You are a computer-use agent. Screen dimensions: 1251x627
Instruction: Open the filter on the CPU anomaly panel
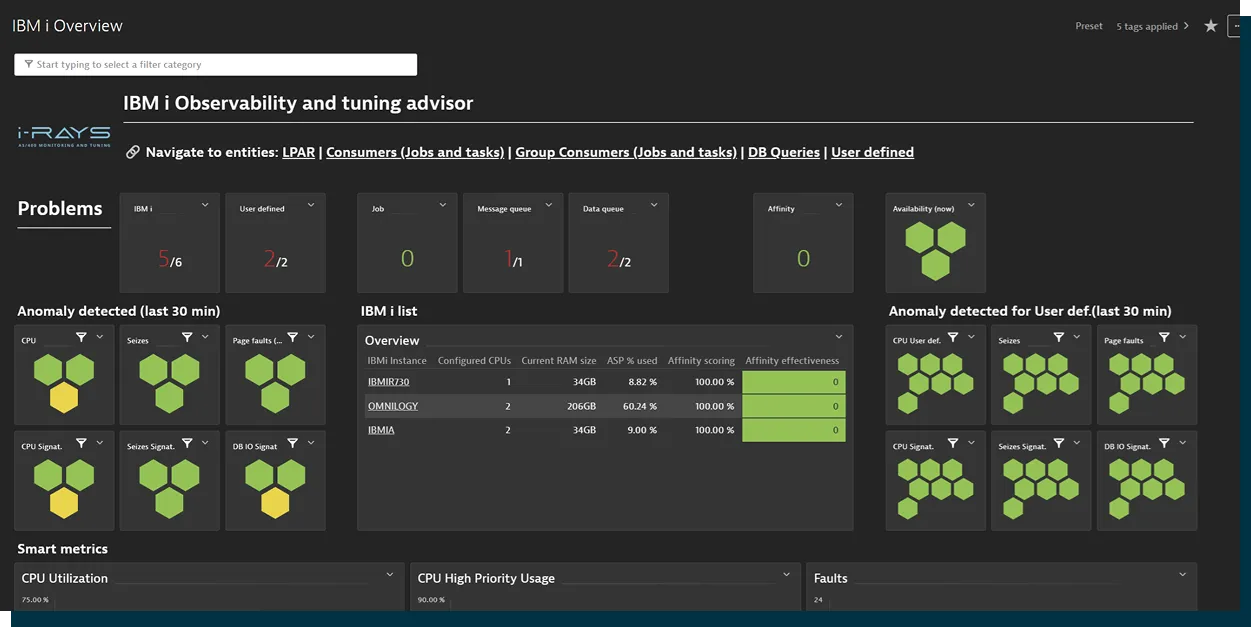click(x=81, y=337)
